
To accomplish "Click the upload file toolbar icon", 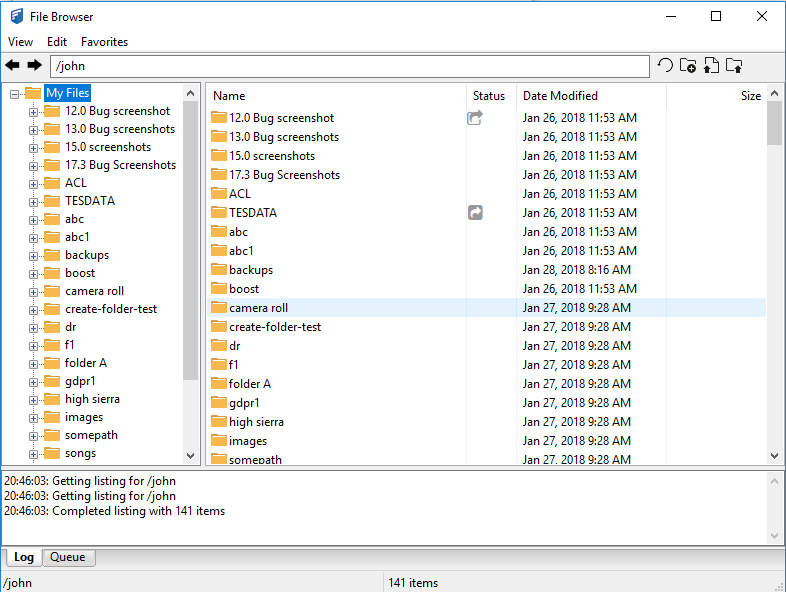I will point(711,66).
